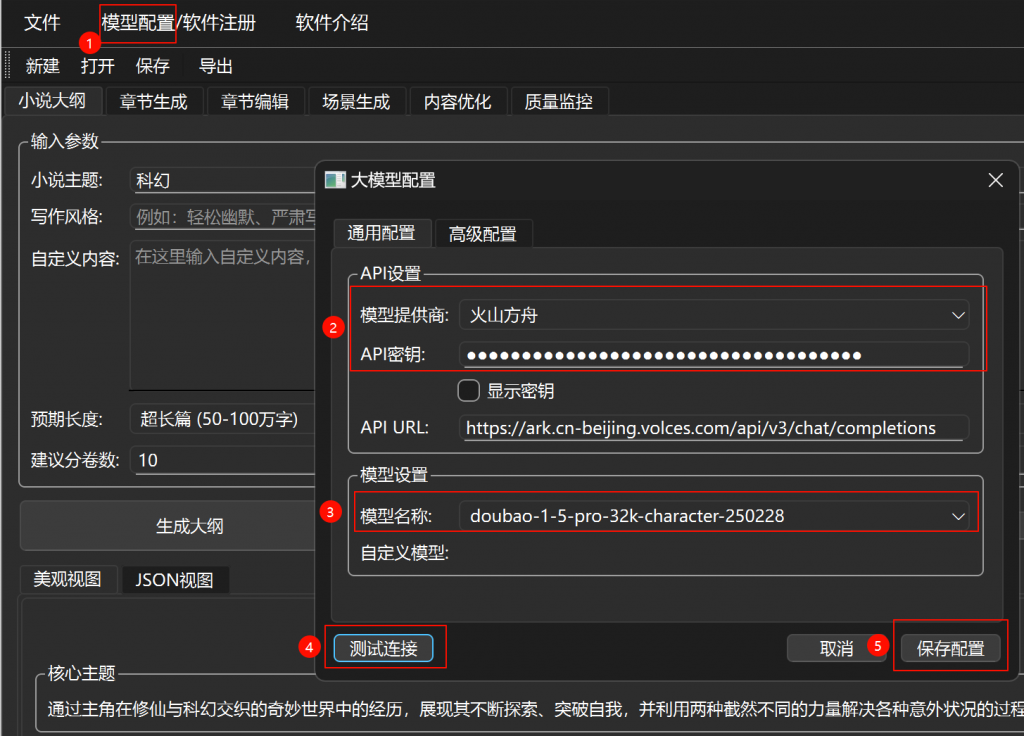
Task: Open the 软件介绍 menu
Action: [330, 22]
